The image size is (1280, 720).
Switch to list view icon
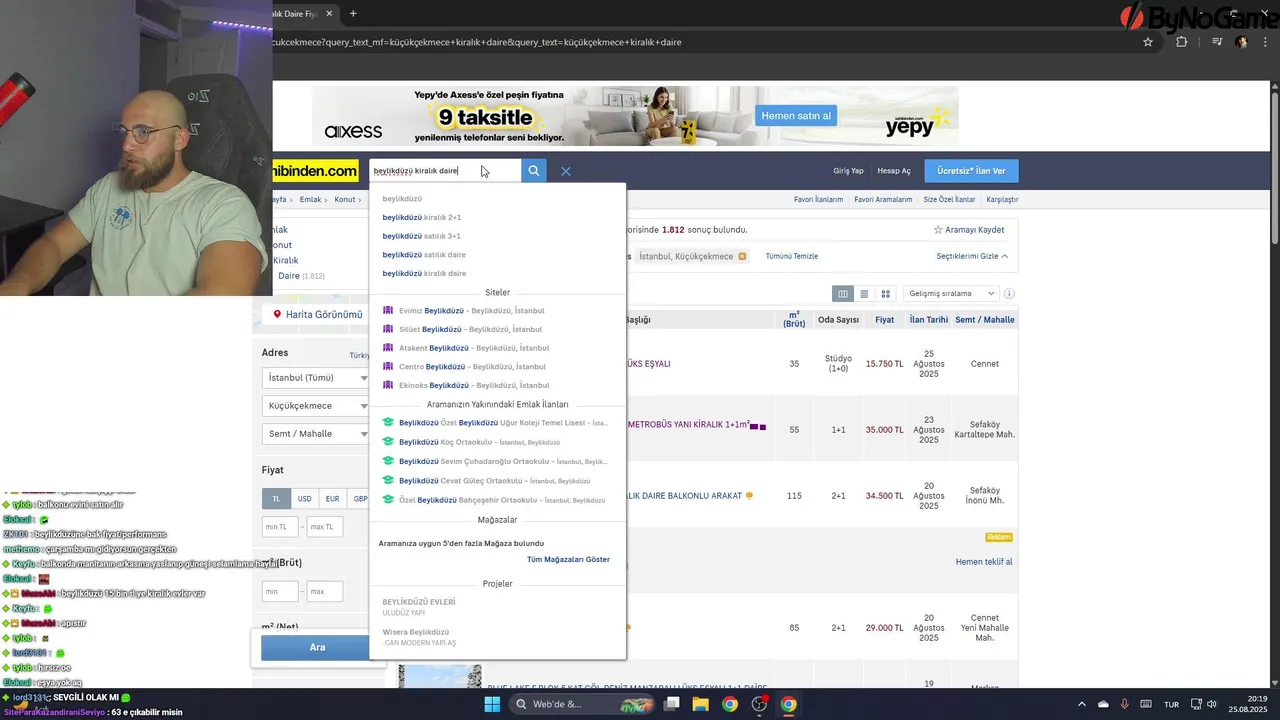[x=864, y=294]
